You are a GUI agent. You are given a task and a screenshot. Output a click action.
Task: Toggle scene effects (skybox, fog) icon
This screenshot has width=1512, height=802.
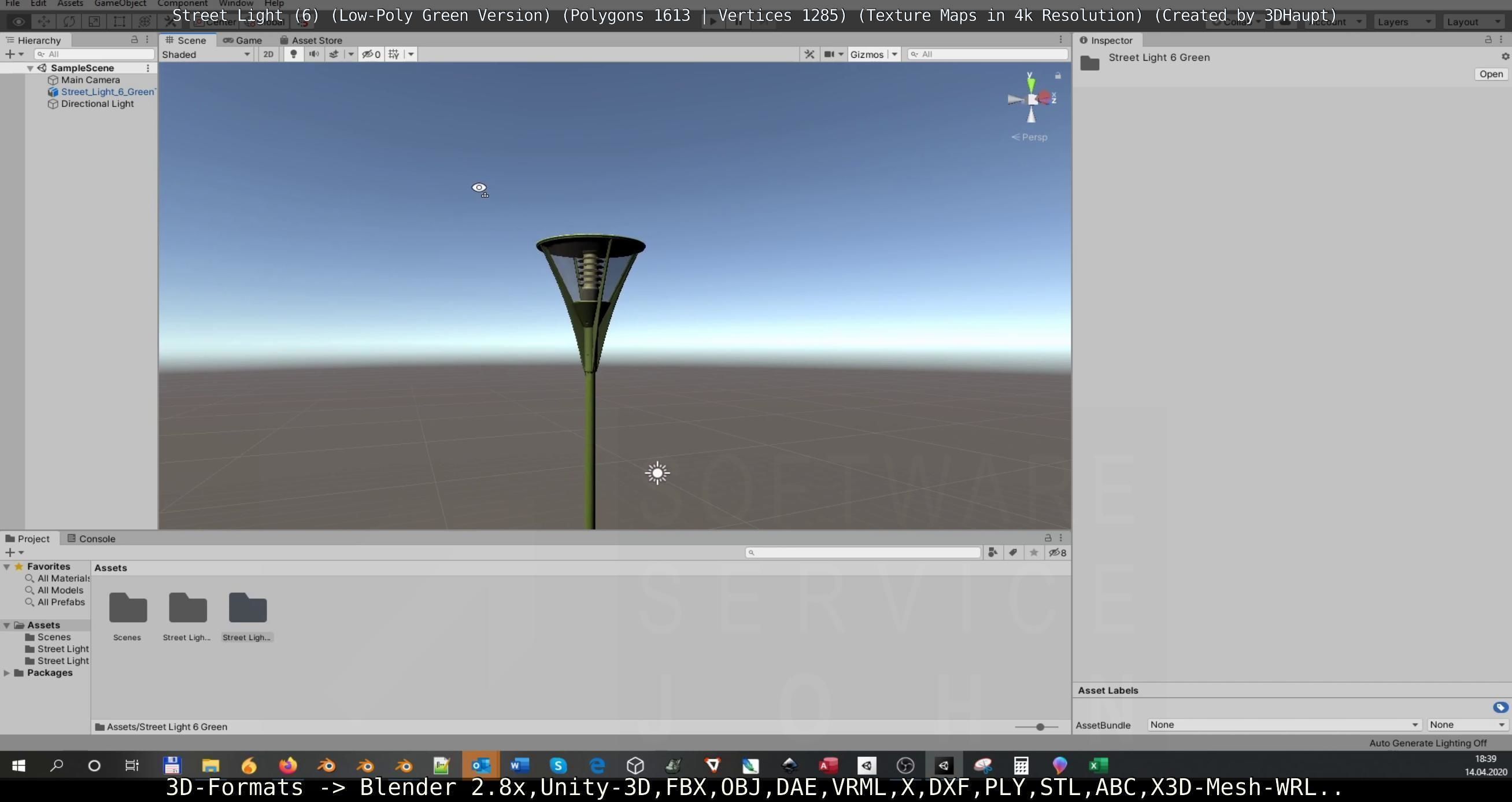334,54
